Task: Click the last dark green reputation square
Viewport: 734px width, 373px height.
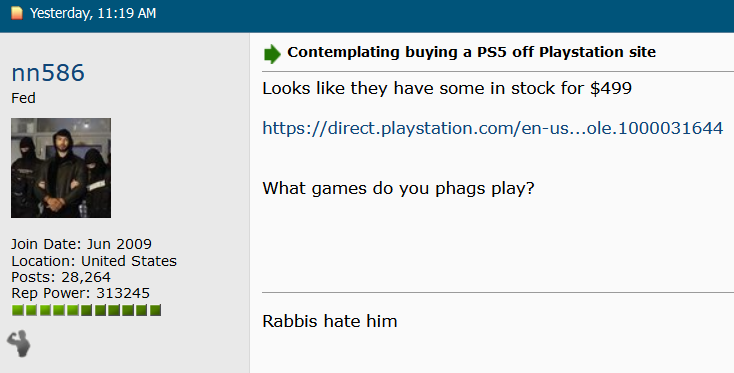Action: [155, 310]
